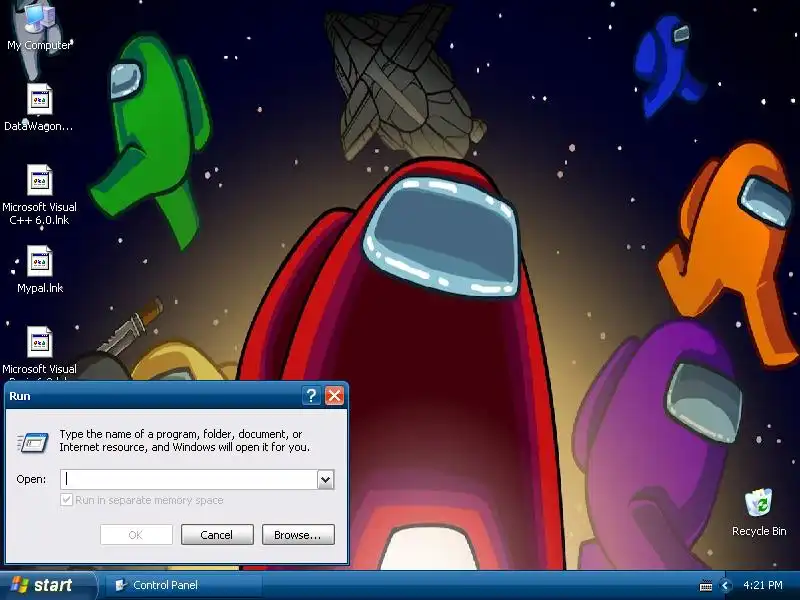Select the partially hidden Microsoft Visual shortcut icon

click(39, 352)
